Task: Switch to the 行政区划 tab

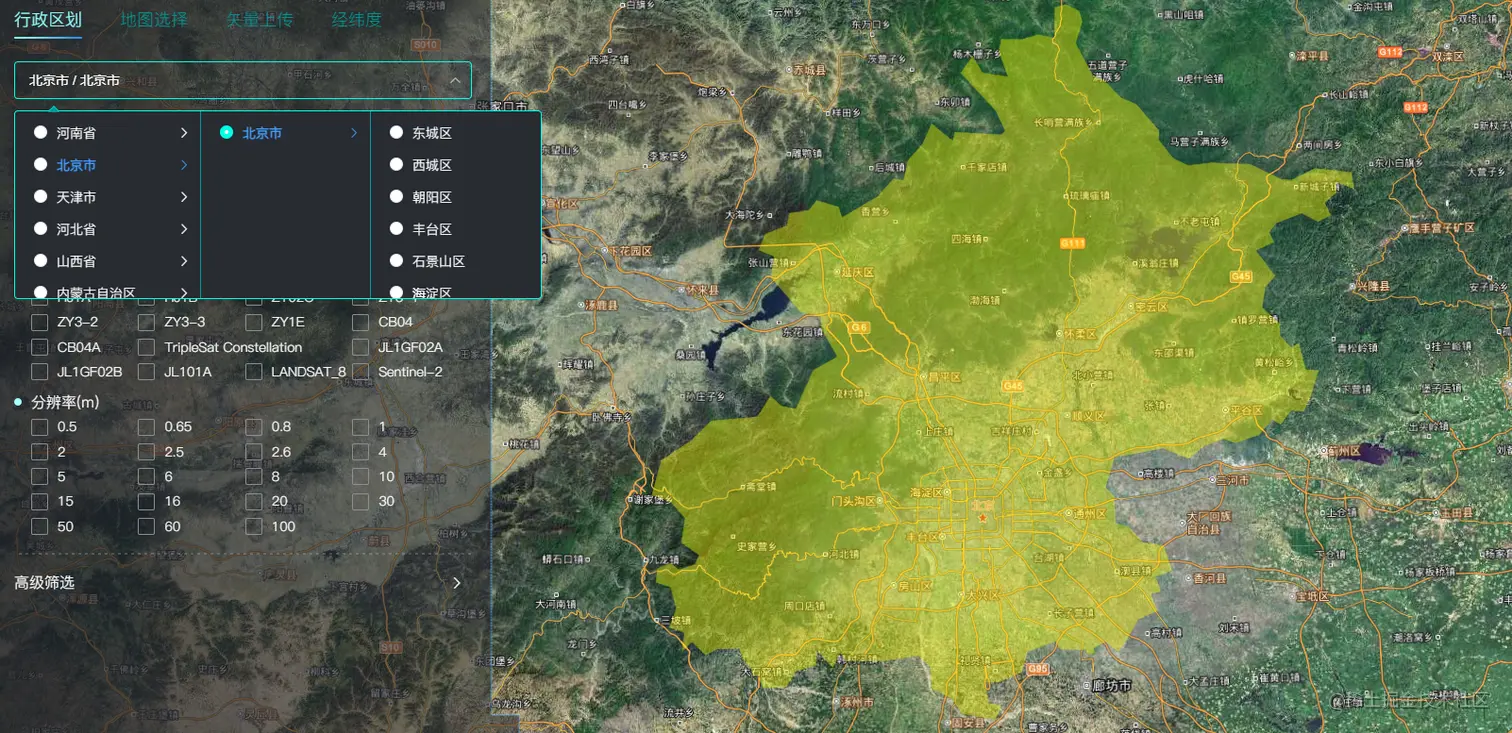Action: point(48,19)
